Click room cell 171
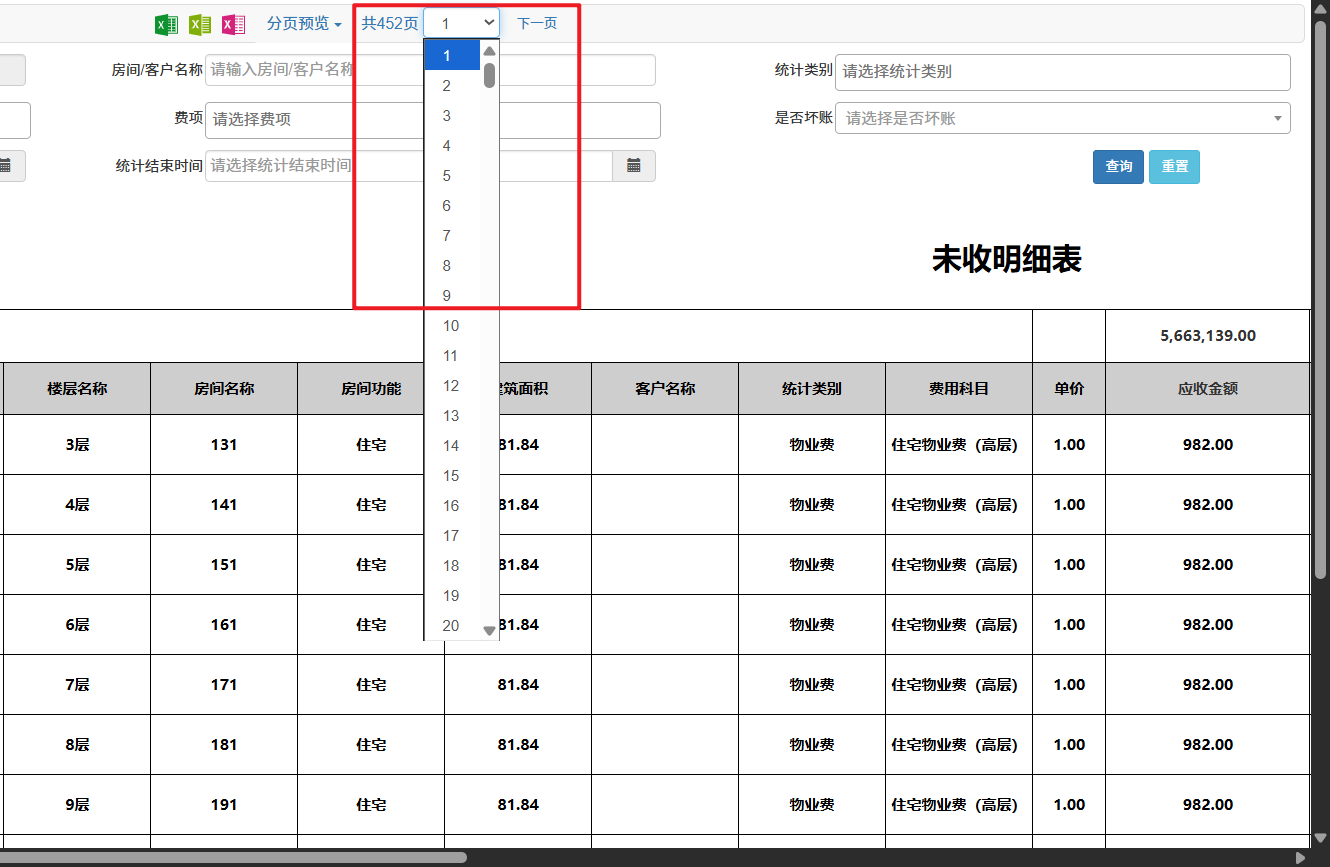 click(x=224, y=684)
